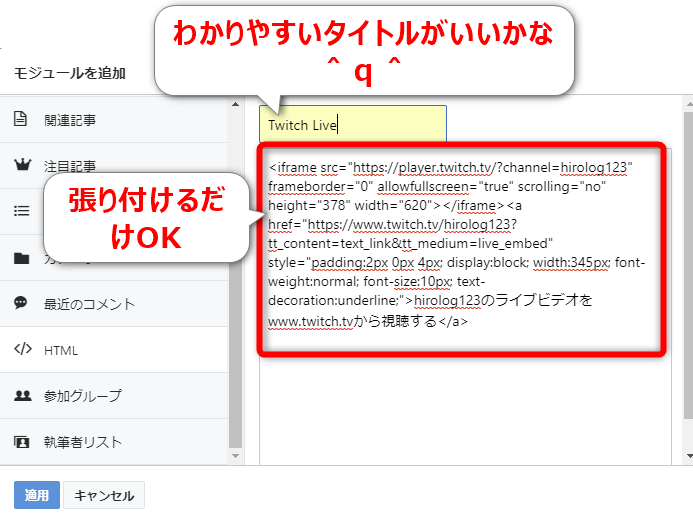Click the author card icon for 執筆者リスト
This screenshot has height=514, width=693.
point(22,442)
